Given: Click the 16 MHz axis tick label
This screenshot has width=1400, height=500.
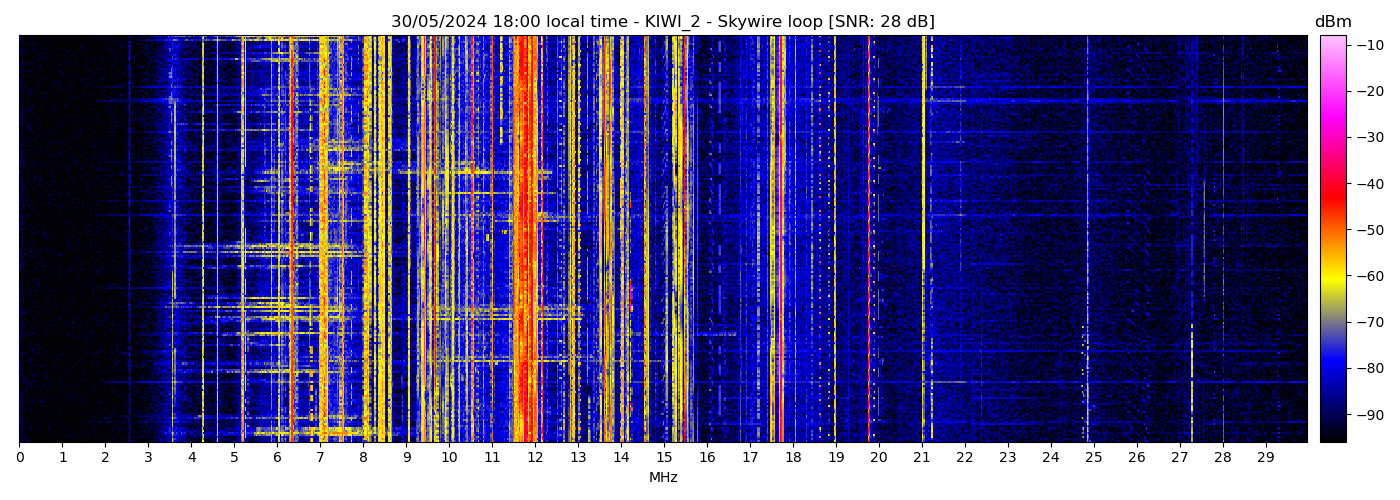Looking at the screenshot, I should [x=707, y=458].
